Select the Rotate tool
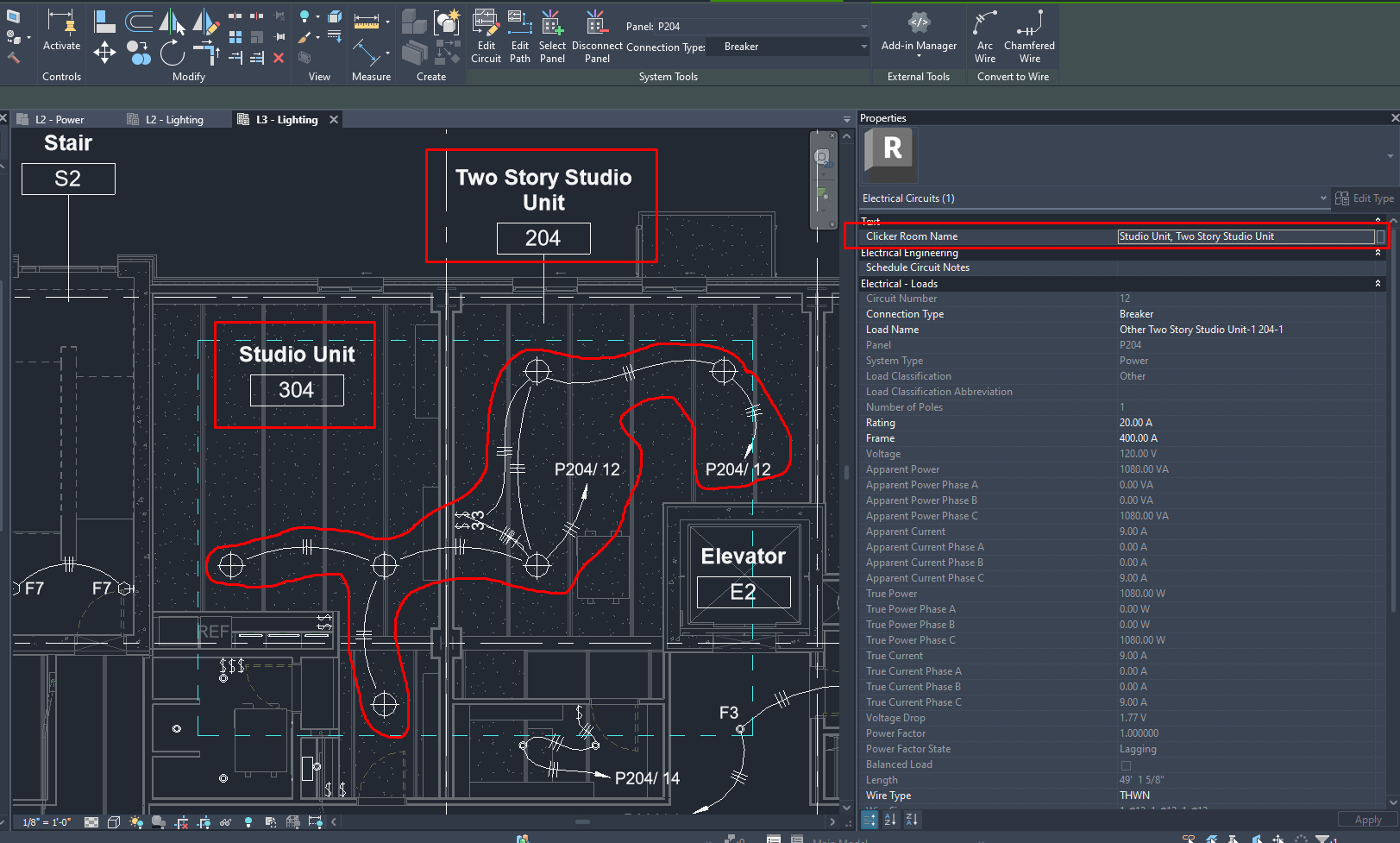 [x=172, y=53]
